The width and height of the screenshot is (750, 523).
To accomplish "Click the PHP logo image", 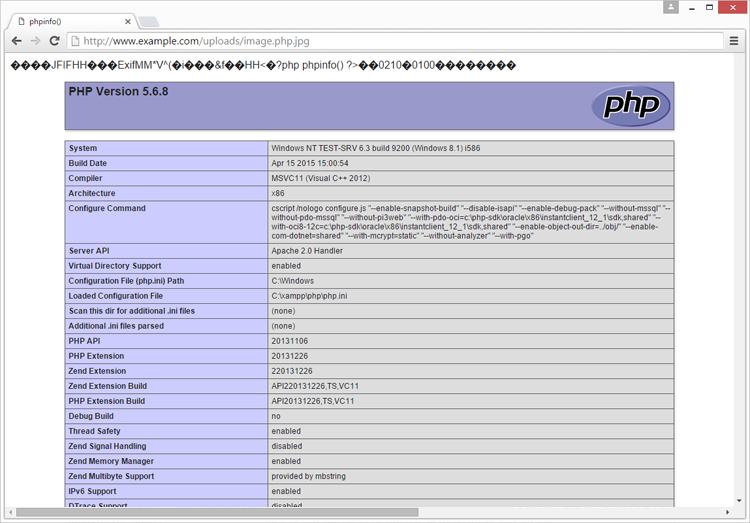I will pos(630,106).
